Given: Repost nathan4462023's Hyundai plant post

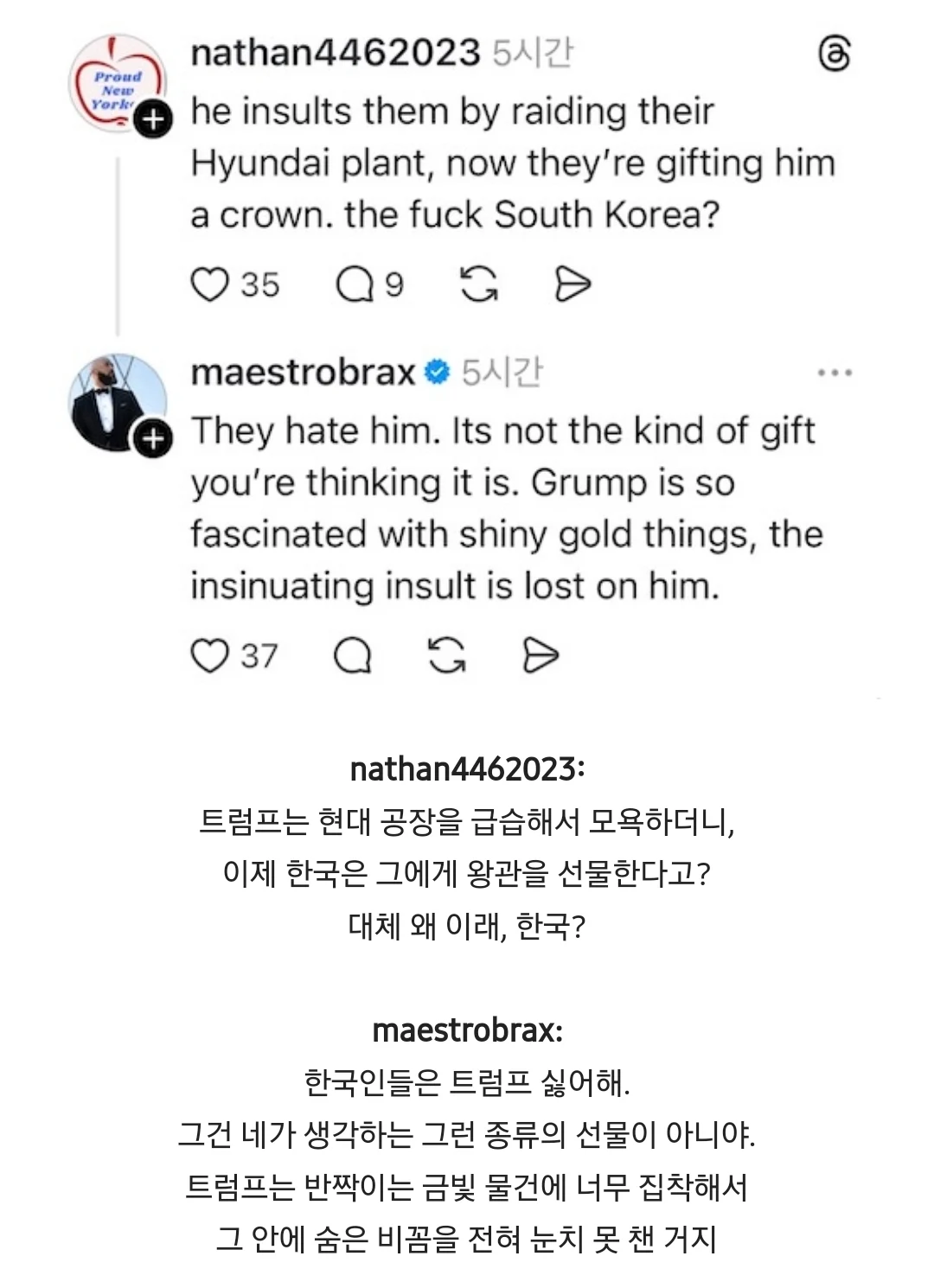Looking at the screenshot, I should coord(479,284).
